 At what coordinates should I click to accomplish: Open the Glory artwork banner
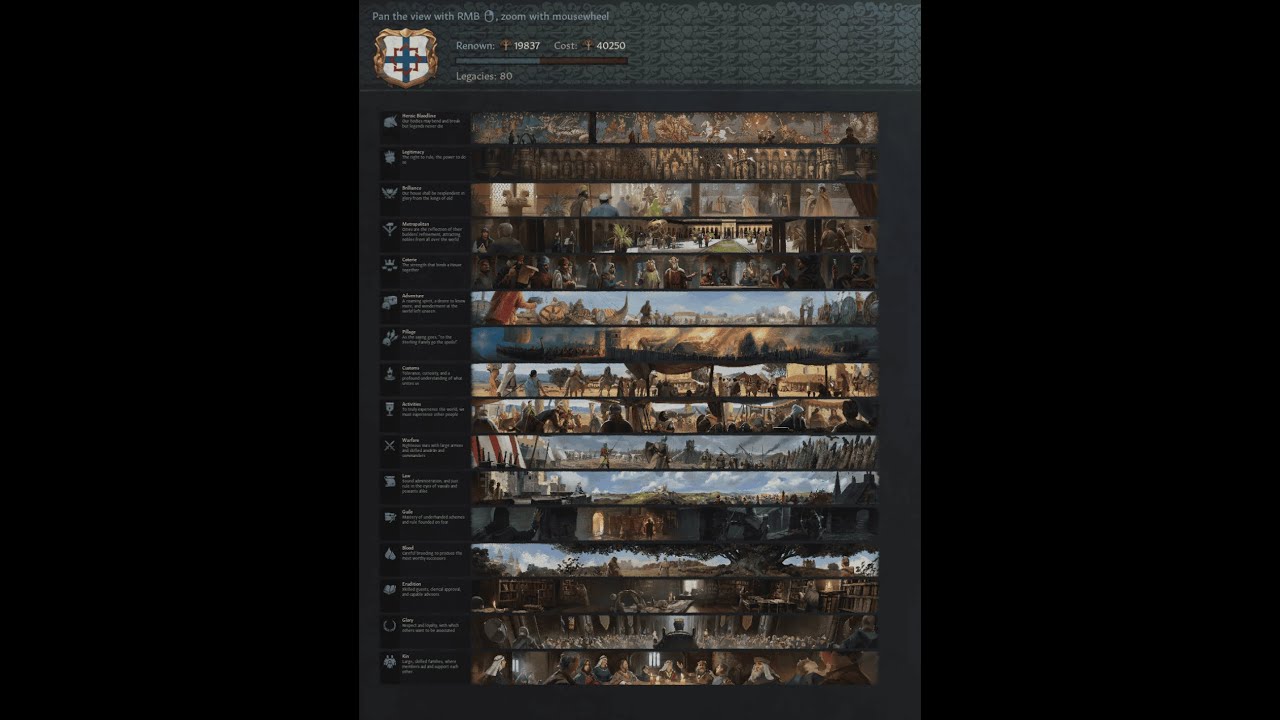pyautogui.click(x=675, y=631)
